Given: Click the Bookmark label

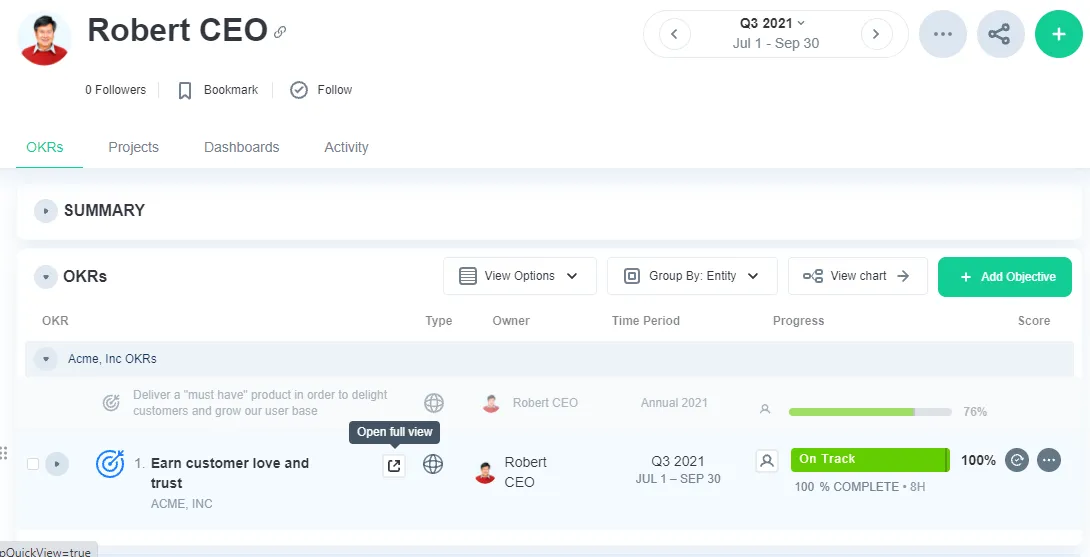Looking at the screenshot, I should coord(231,90).
